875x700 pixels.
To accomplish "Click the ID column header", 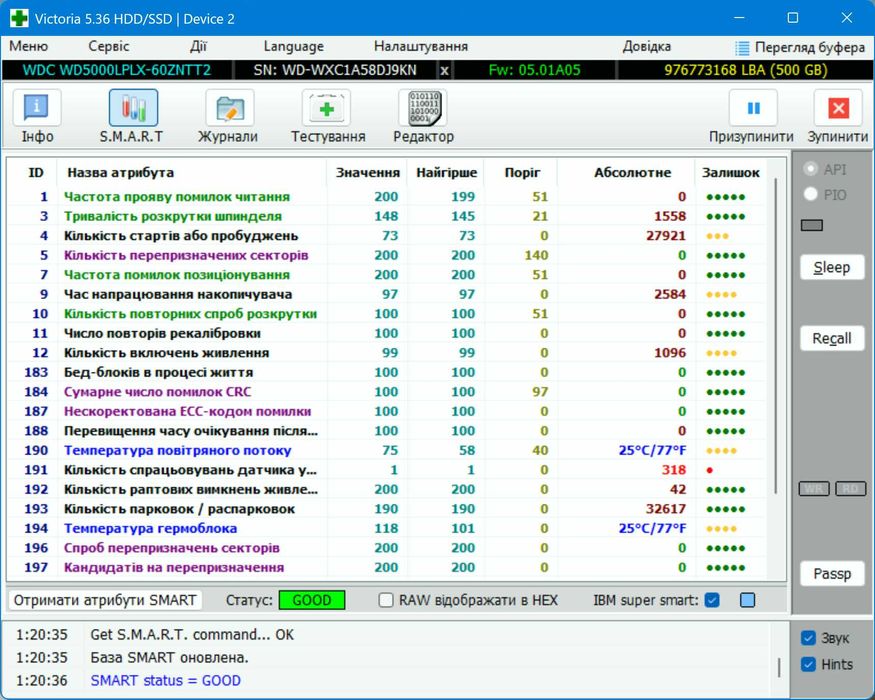I will click(36, 172).
